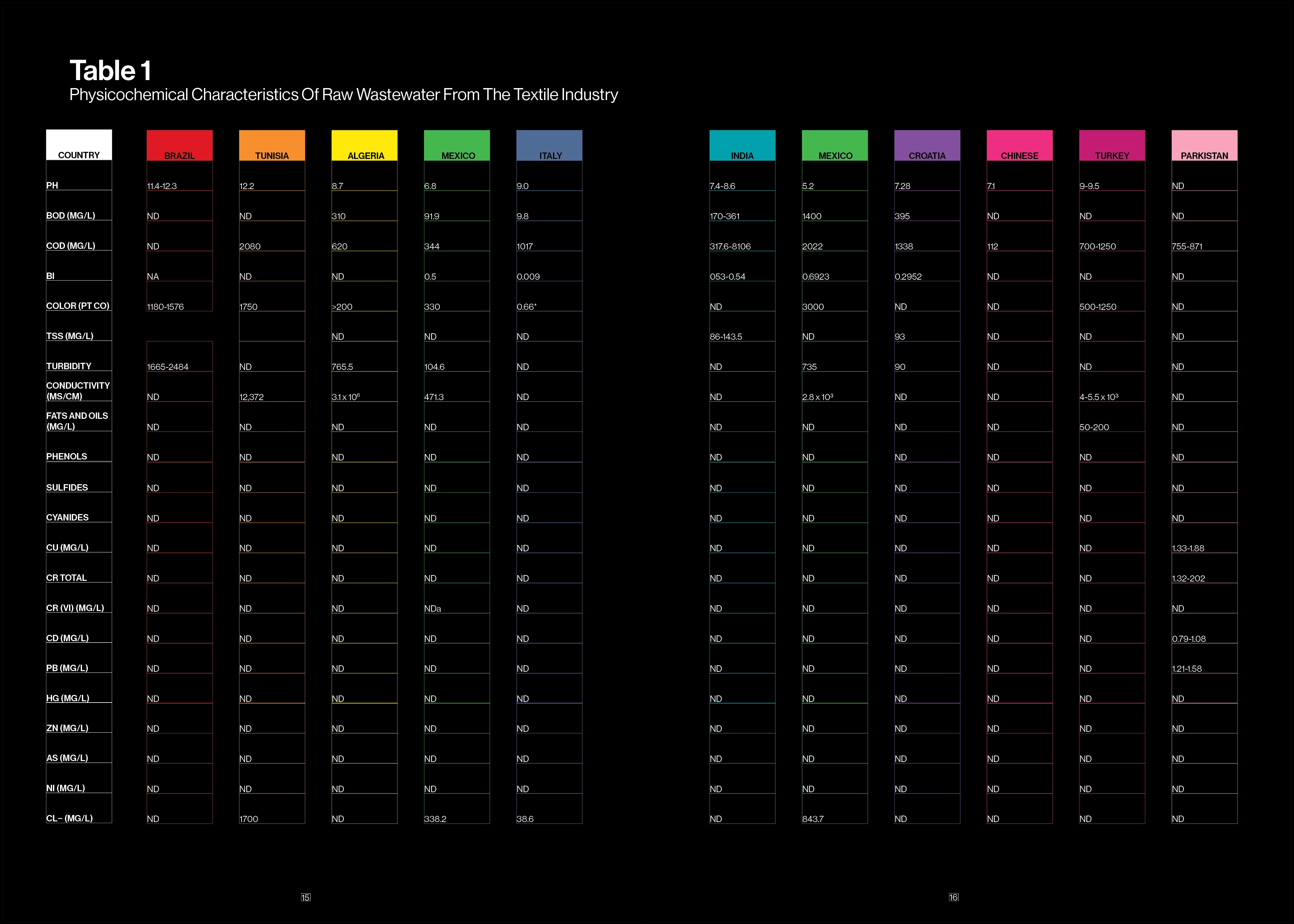Click the Physicochemical Characteristics subtitle
This screenshot has height=924, width=1294.
pos(343,95)
